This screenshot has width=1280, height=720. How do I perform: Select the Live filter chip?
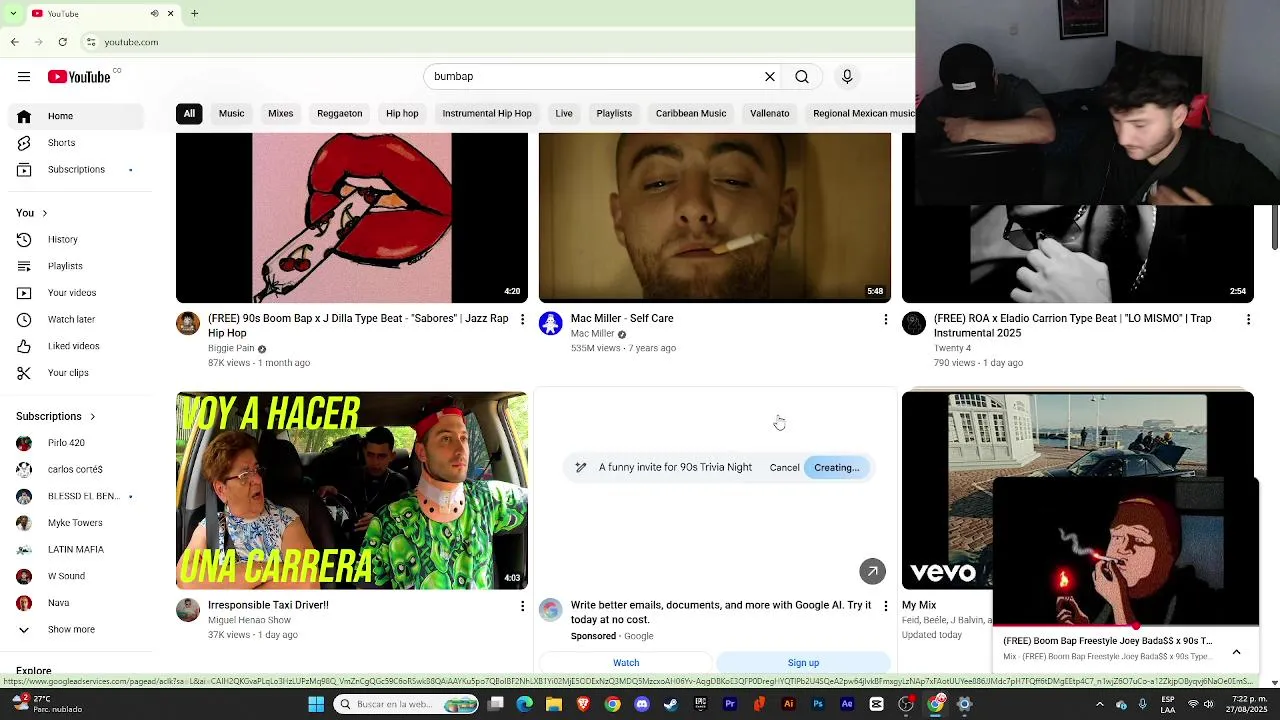pos(564,113)
